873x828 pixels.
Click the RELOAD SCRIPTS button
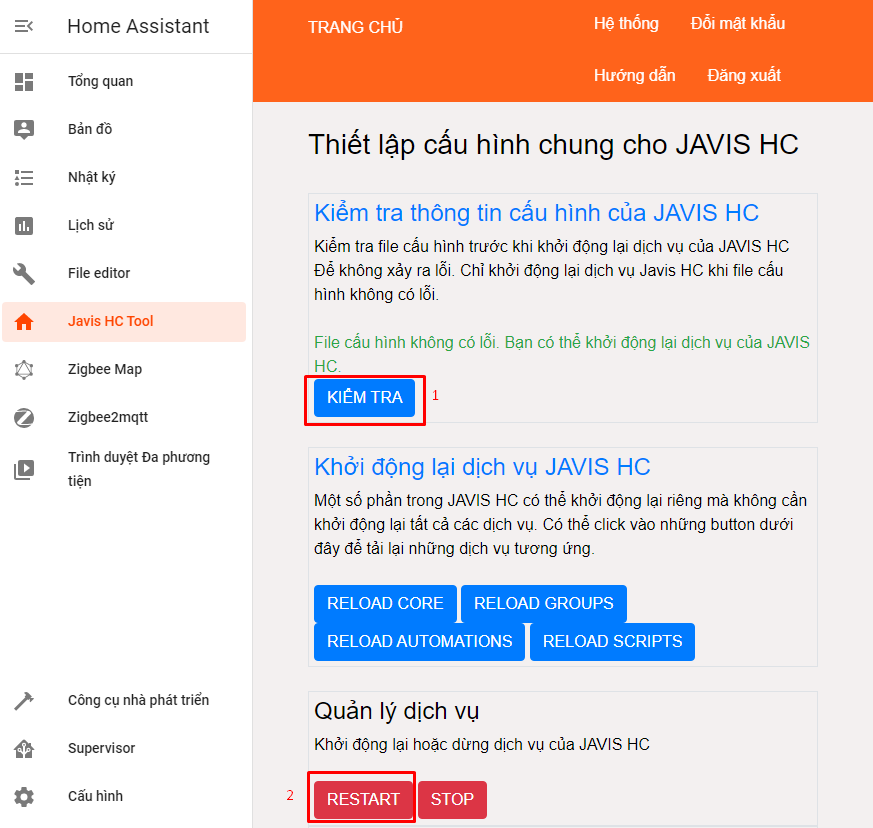pyautogui.click(x=612, y=641)
